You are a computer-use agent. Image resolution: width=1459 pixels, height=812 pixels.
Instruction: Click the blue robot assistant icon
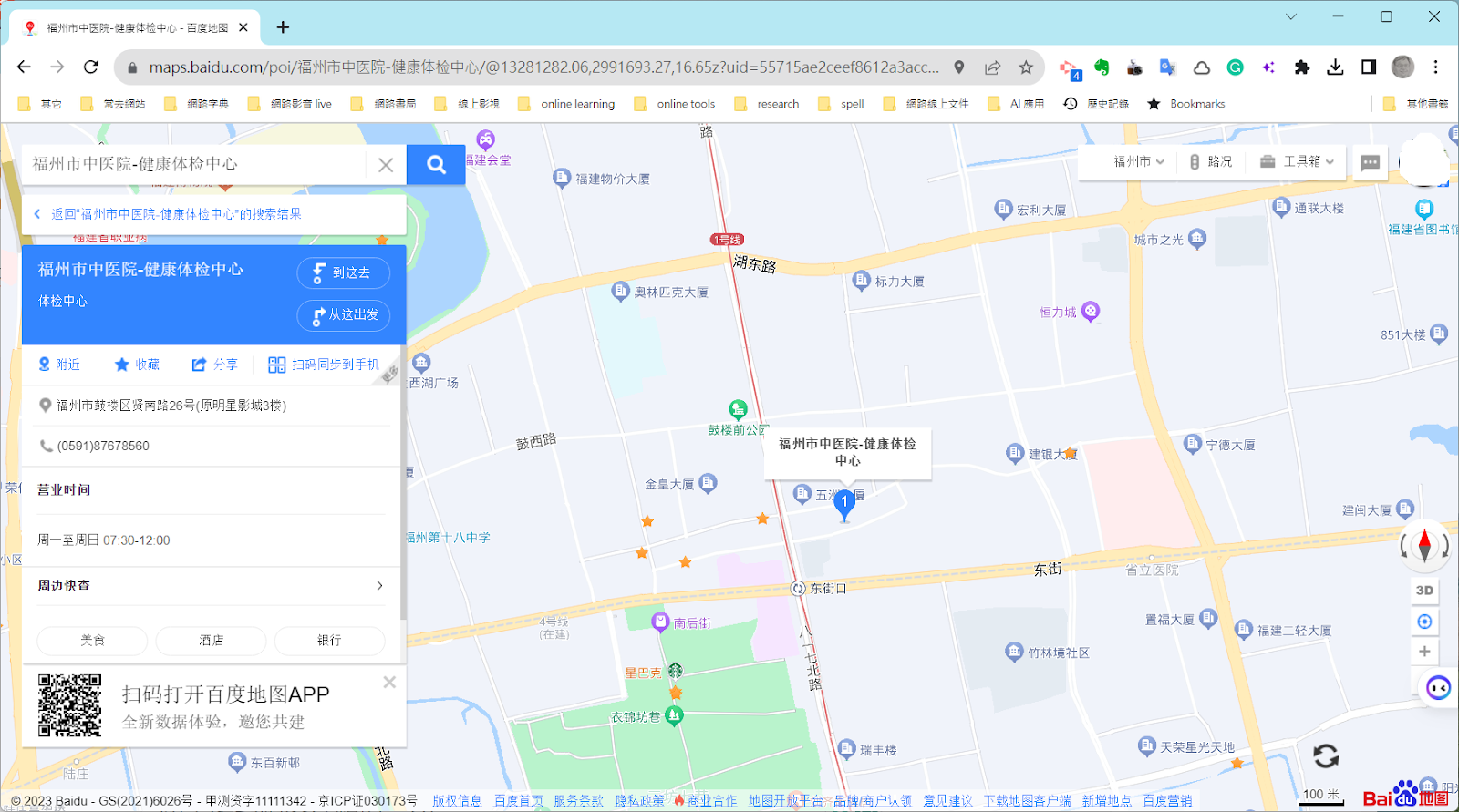[x=1439, y=687]
